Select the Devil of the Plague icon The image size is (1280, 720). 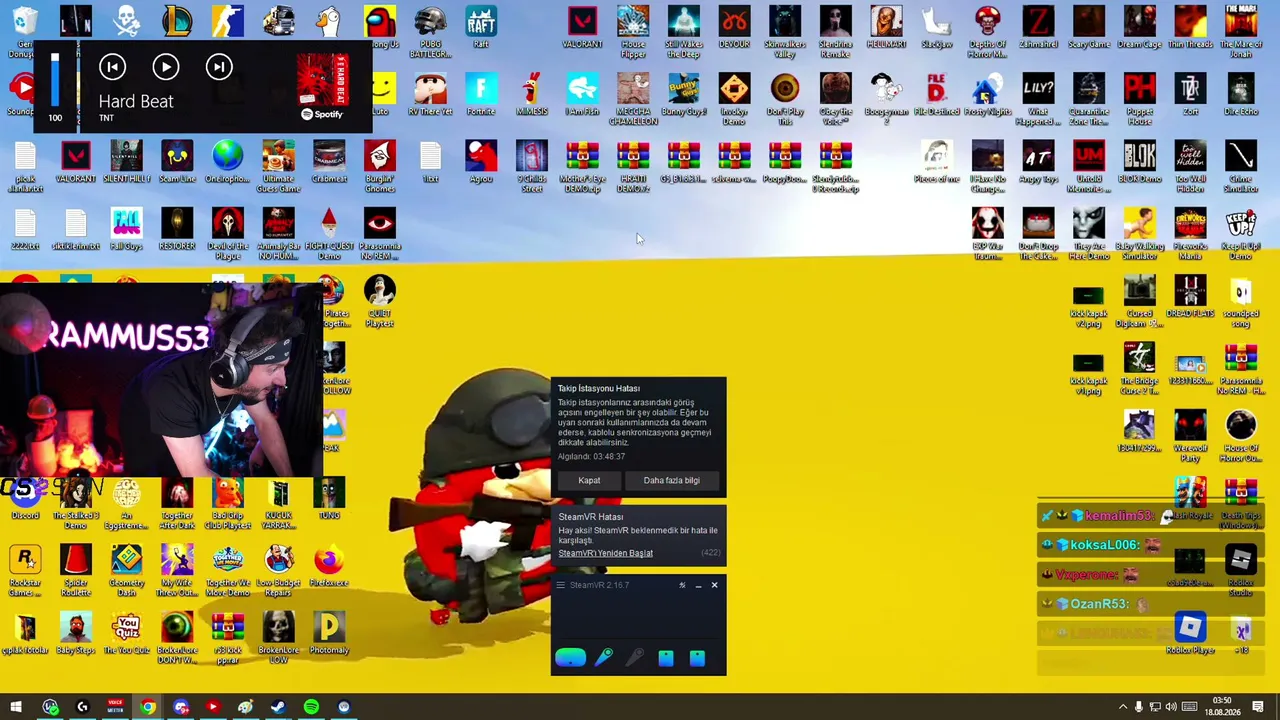228,234
